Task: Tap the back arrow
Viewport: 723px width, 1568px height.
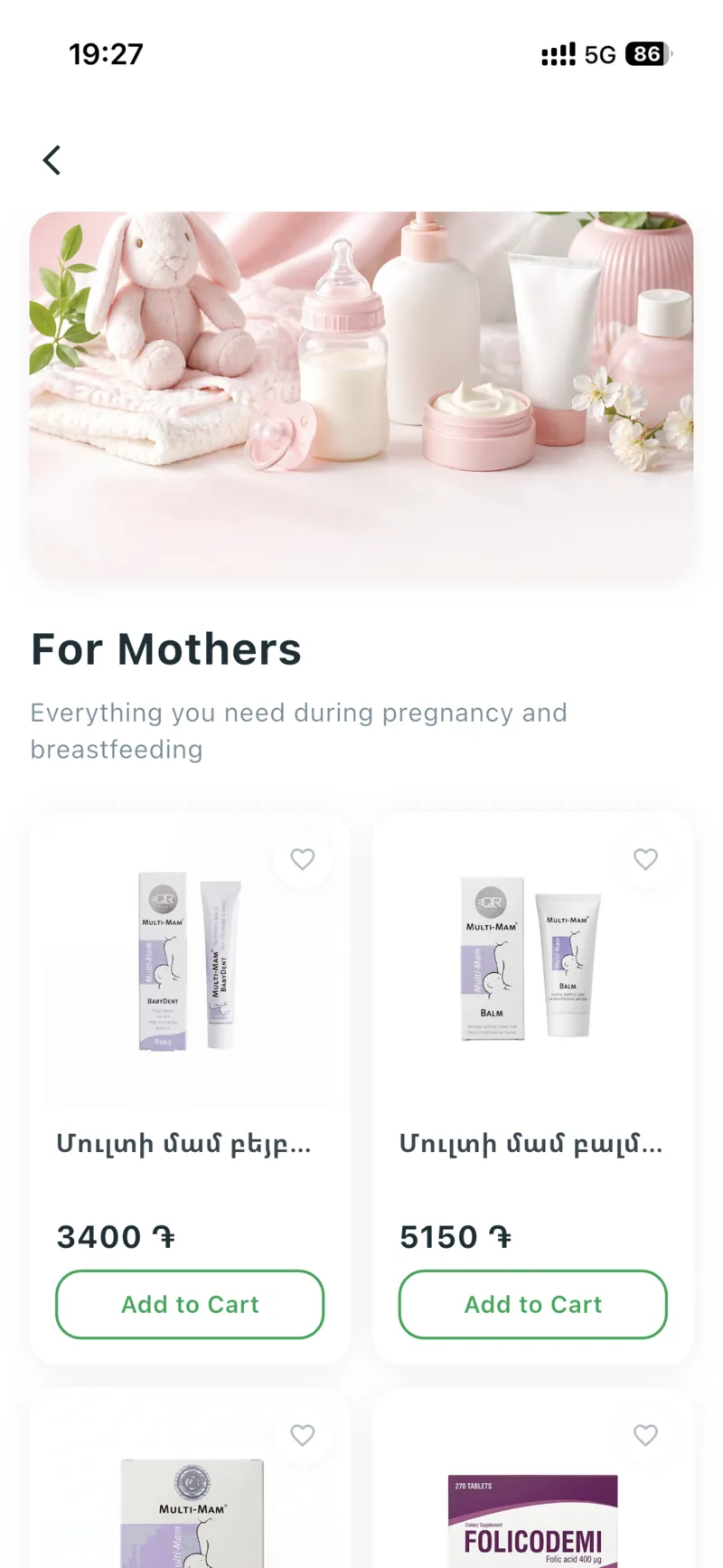Action: click(52, 160)
